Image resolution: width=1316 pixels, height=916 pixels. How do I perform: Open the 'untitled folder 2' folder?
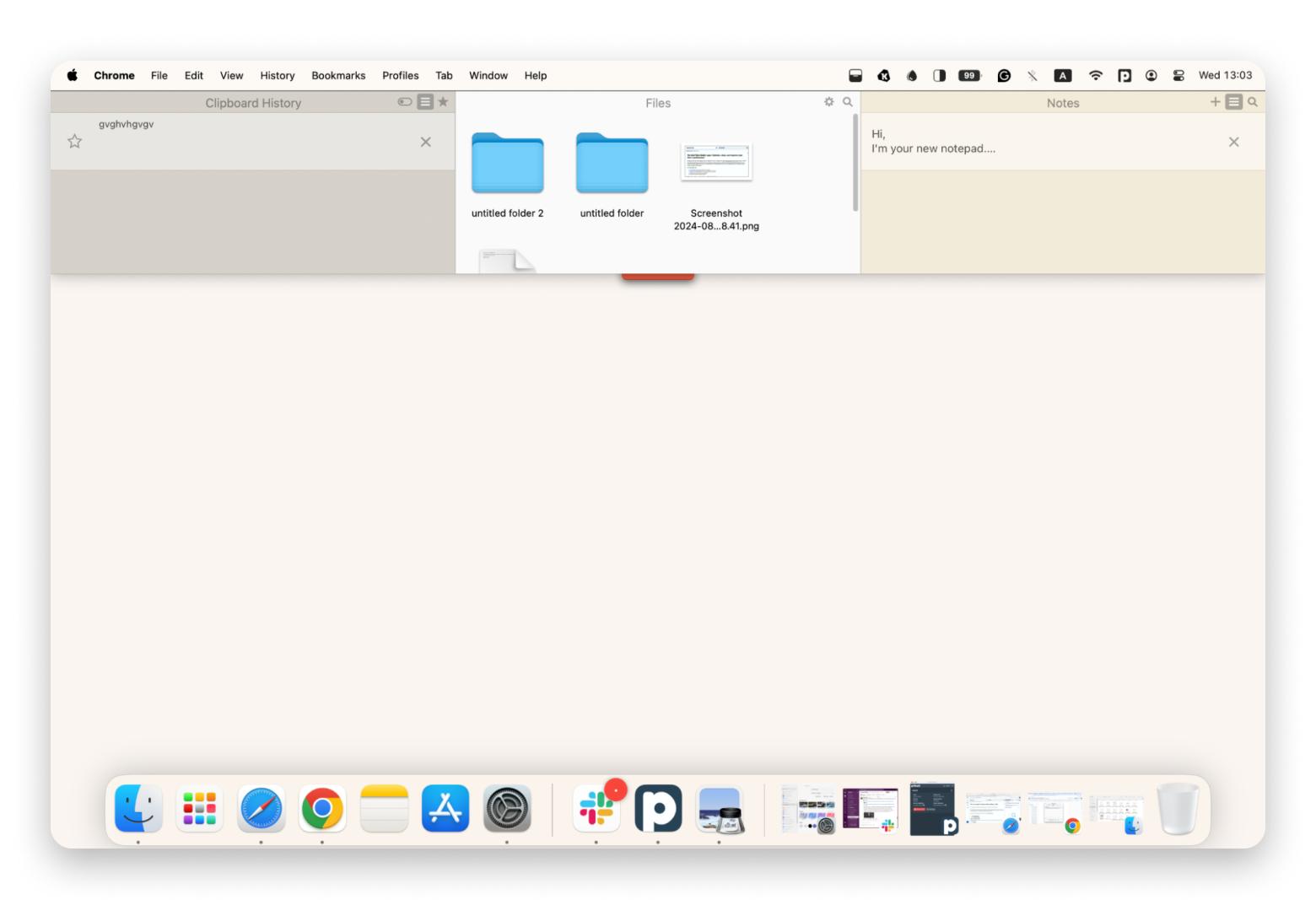[507, 164]
